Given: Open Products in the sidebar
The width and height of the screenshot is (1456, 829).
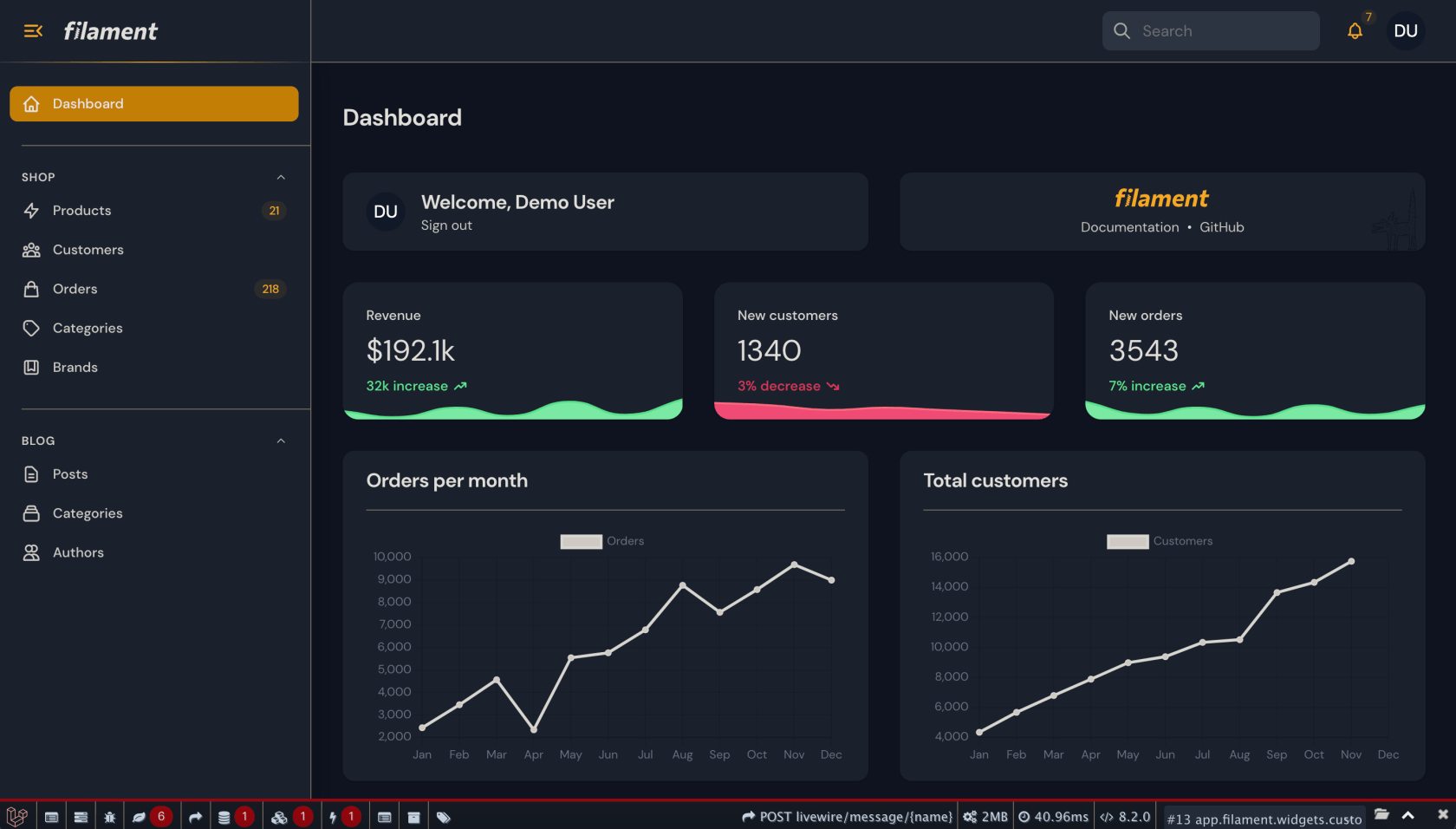Looking at the screenshot, I should coord(154,211).
